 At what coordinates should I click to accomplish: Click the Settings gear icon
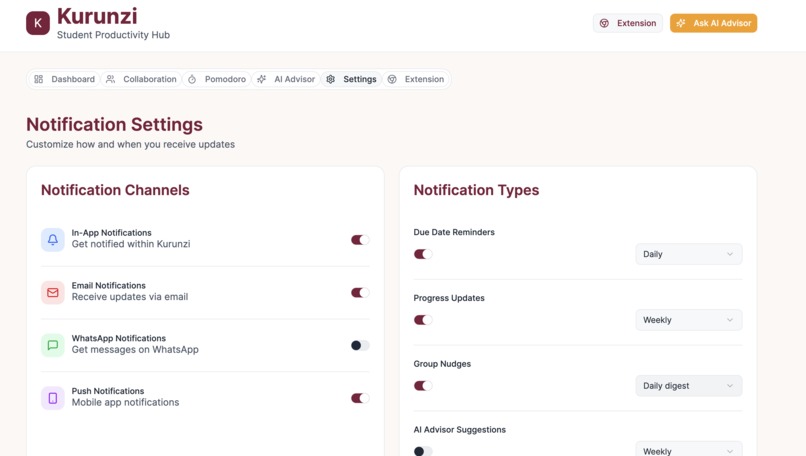point(331,79)
